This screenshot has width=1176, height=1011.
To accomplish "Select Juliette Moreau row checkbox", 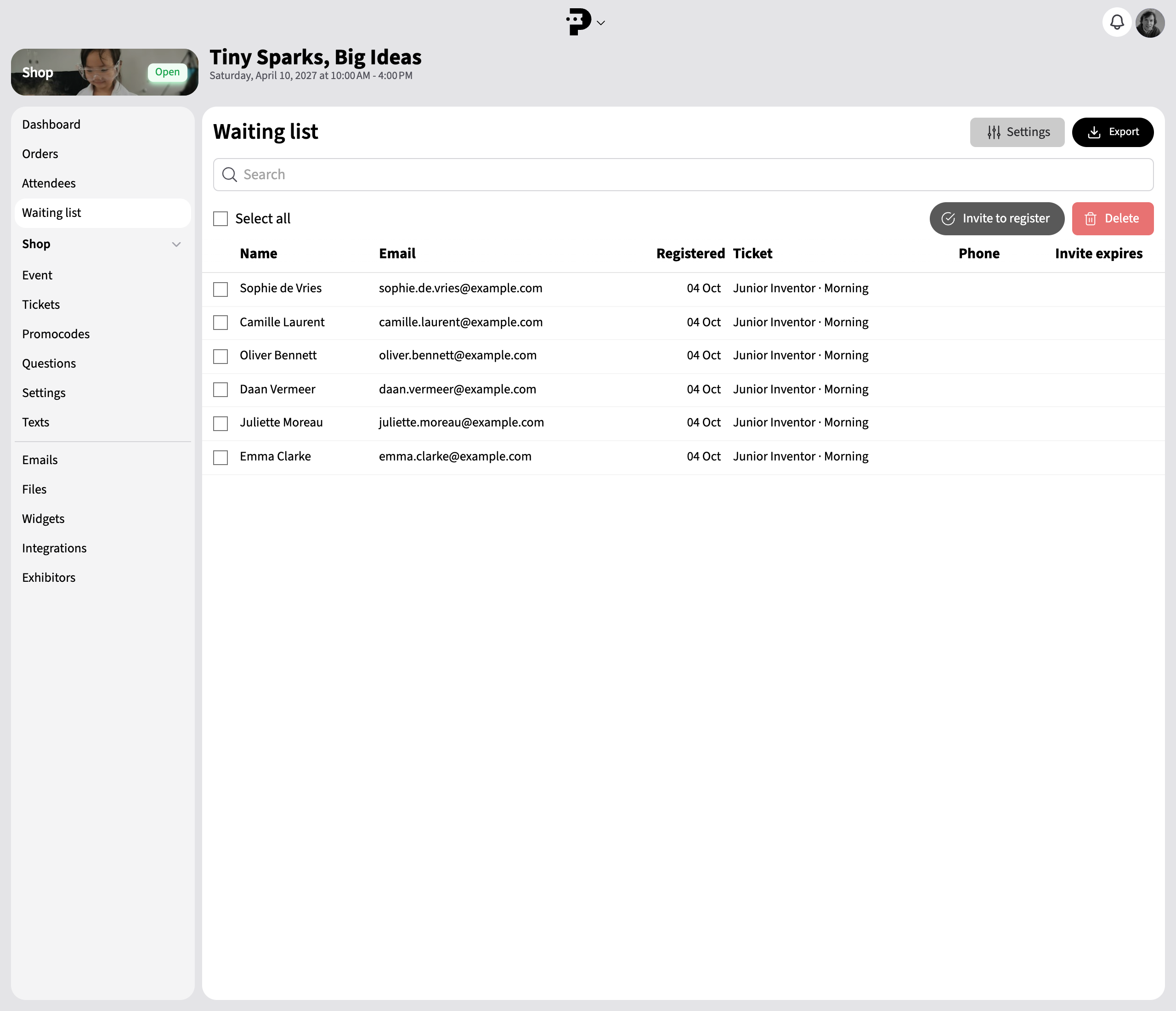I will tap(220, 424).
